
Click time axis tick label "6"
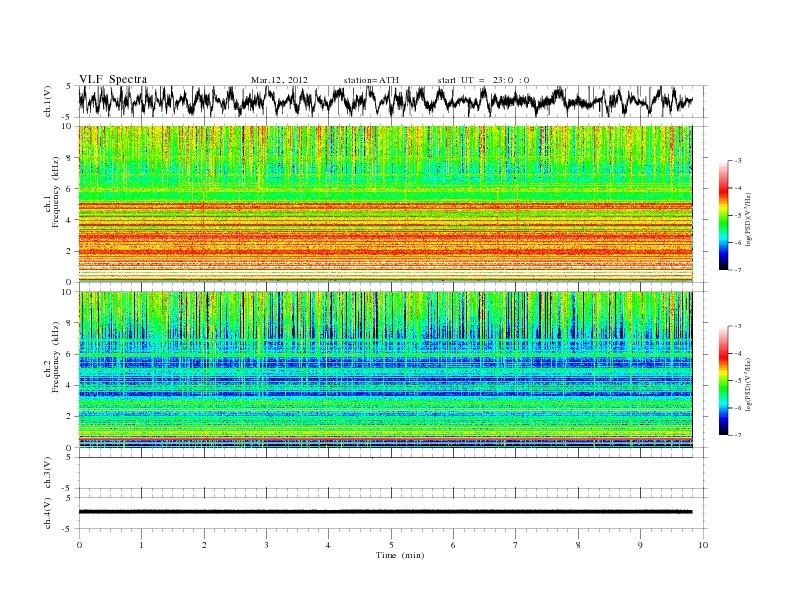coord(453,545)
